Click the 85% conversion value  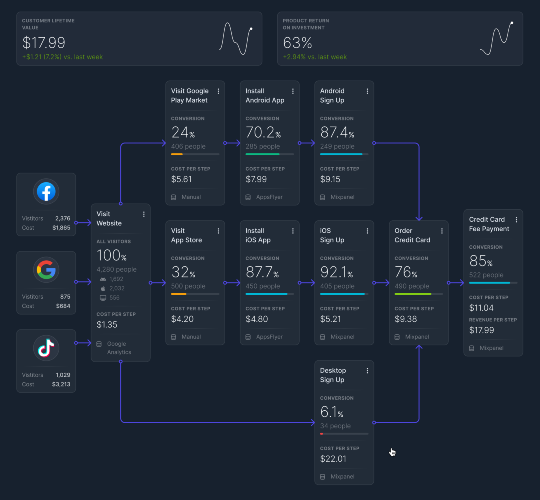(481, 261)
